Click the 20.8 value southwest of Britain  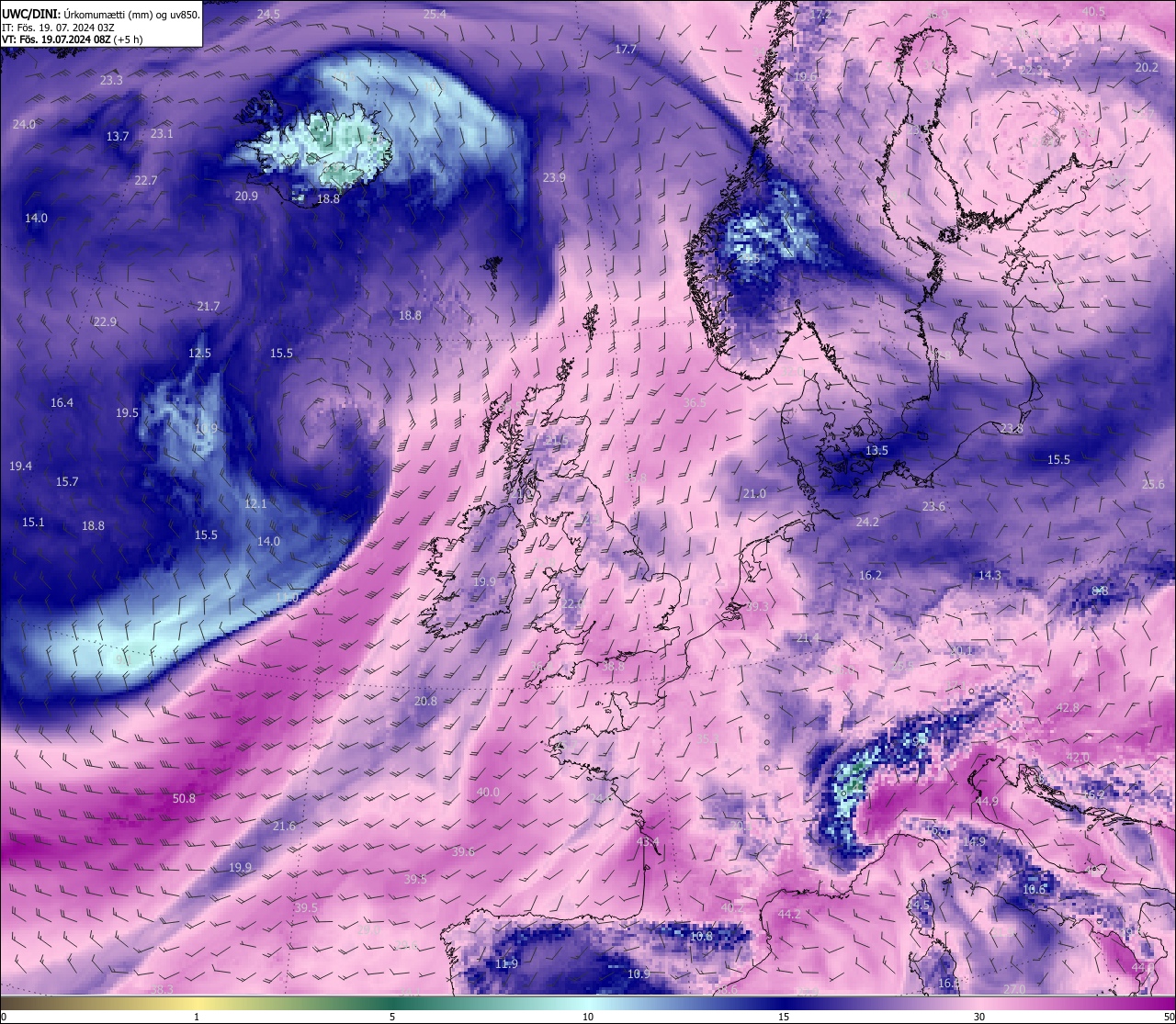click(x=425, y=701)
